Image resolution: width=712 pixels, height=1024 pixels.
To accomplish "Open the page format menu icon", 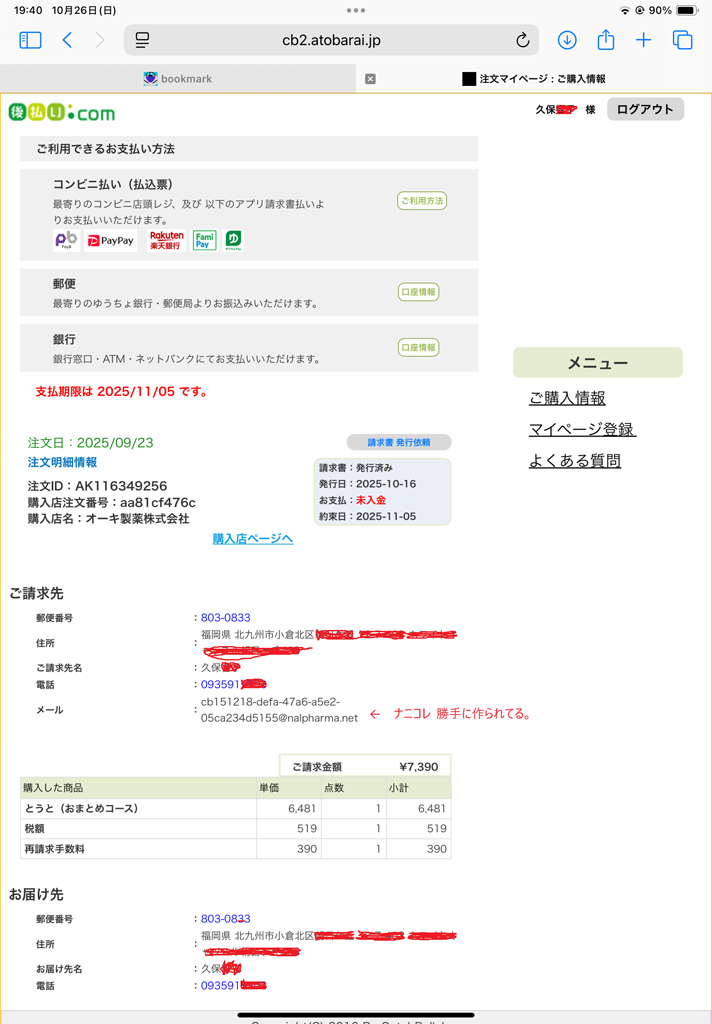I will 142,40.
